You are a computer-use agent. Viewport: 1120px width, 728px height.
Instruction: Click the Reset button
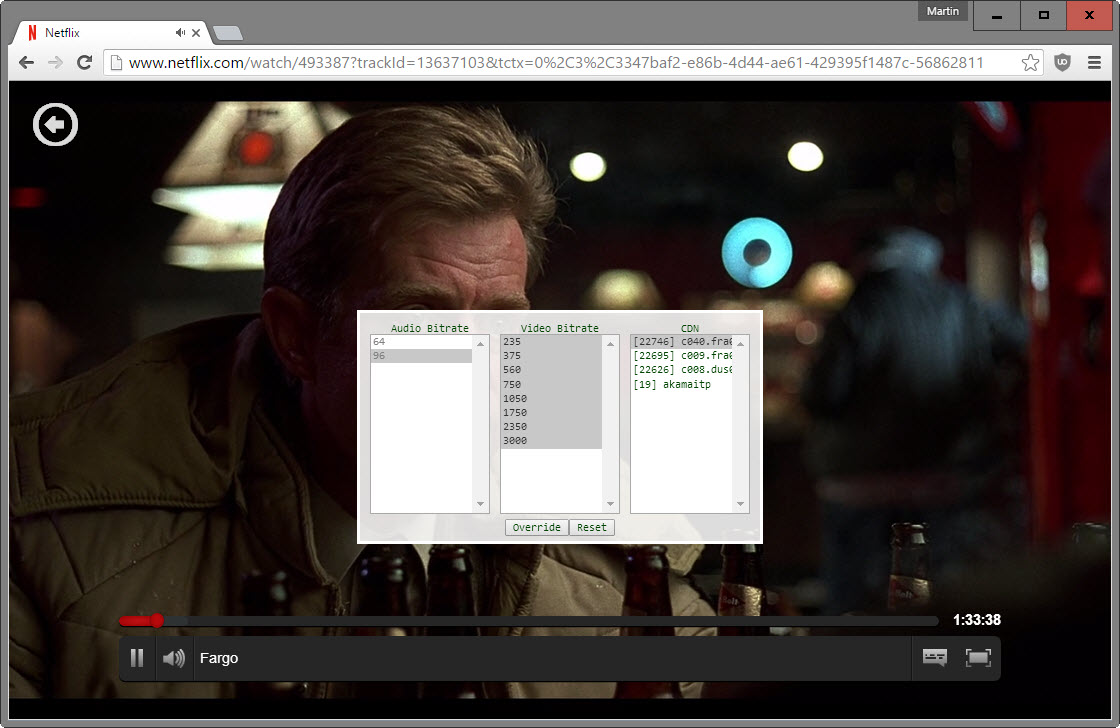[x=591, y=527]
